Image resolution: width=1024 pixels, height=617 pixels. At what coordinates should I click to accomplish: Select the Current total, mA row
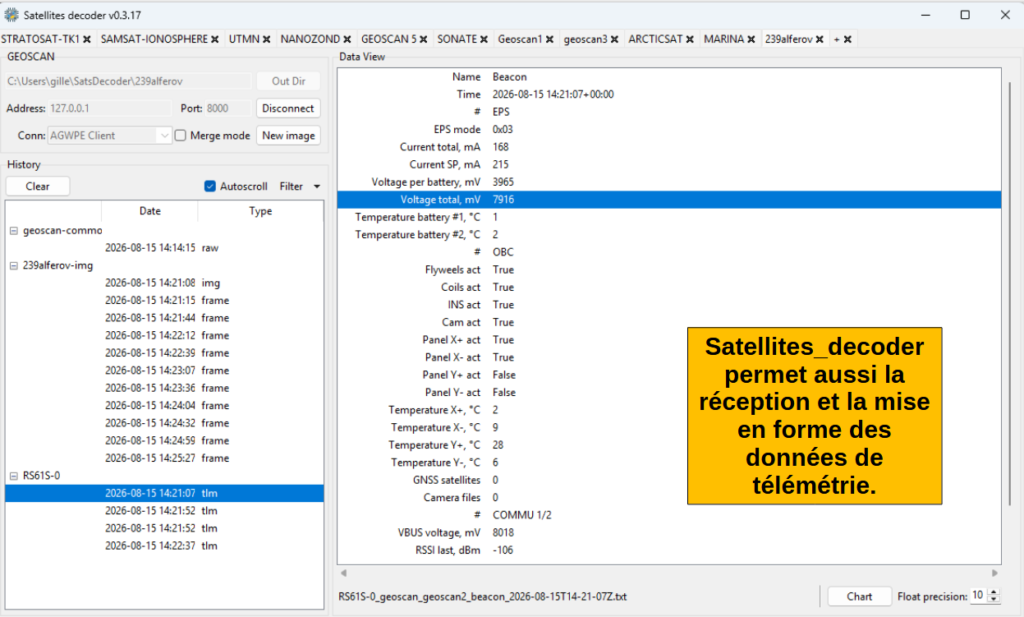tap(669, 147)
